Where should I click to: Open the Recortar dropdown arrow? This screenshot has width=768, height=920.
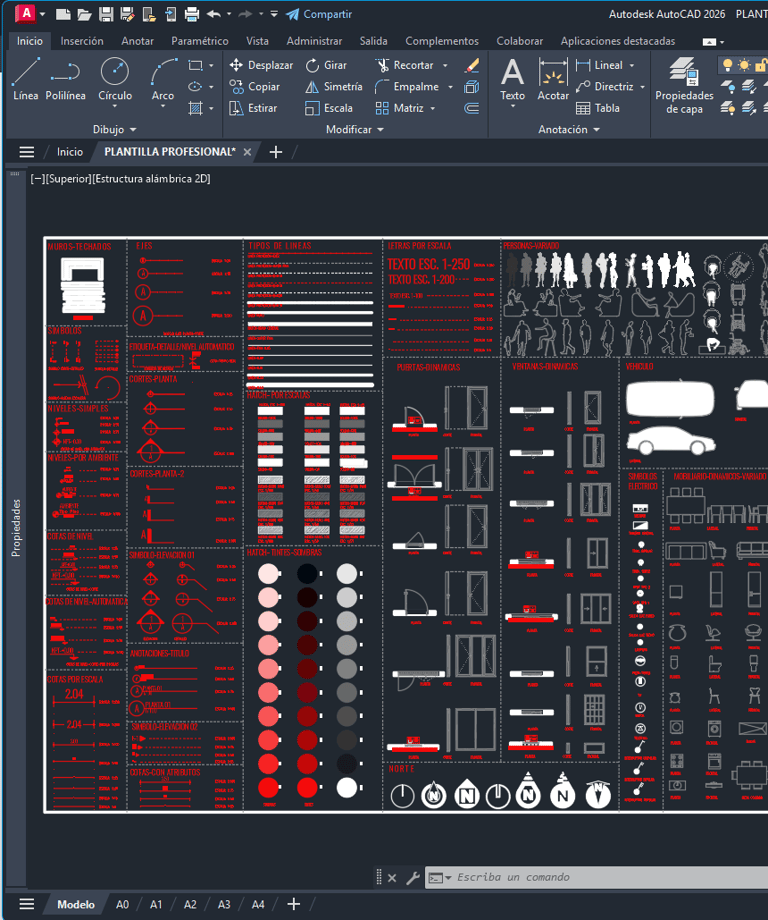445,65
